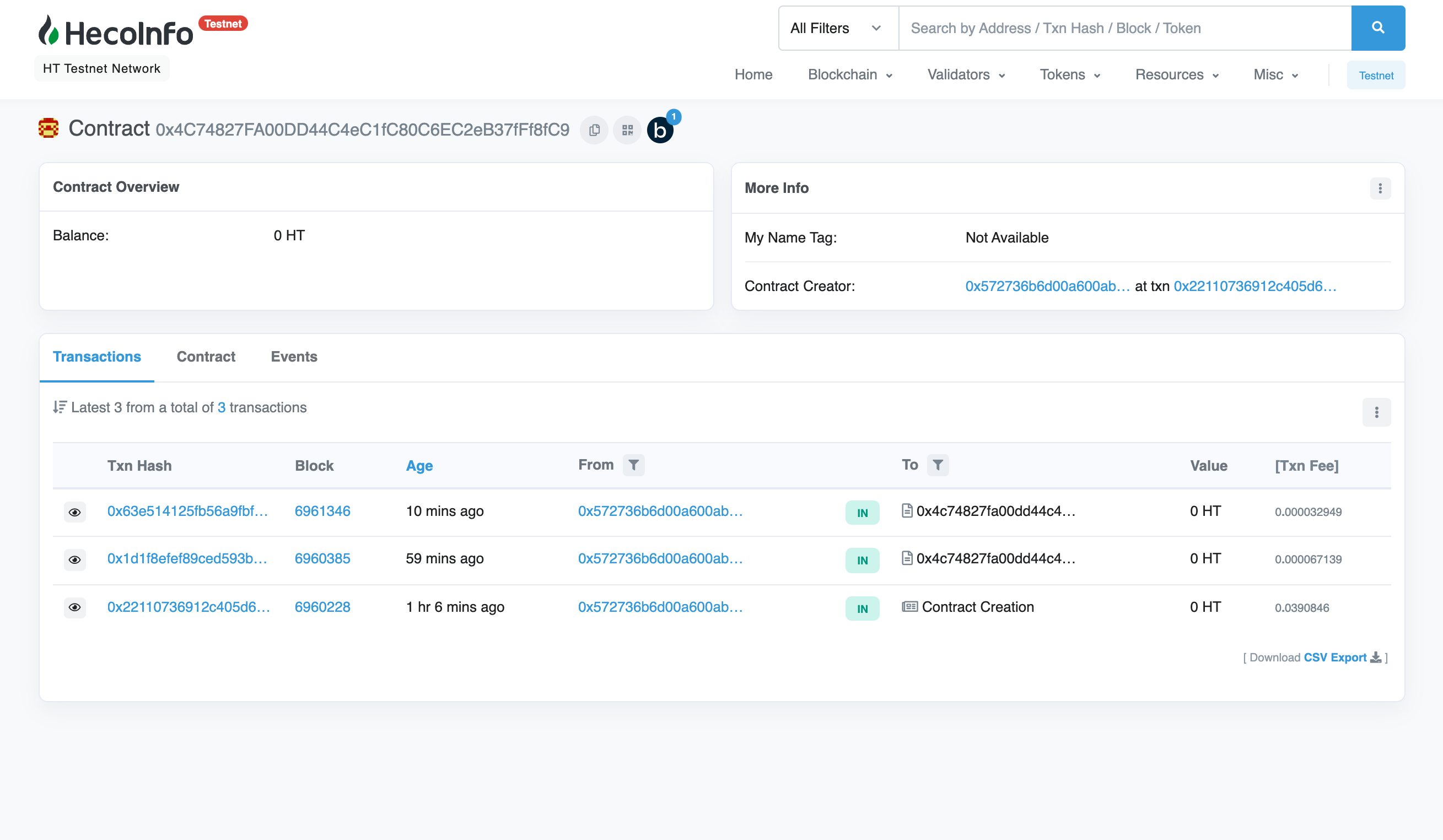
Task: Expand the Tokens menu
Action: coord(1070,75)
